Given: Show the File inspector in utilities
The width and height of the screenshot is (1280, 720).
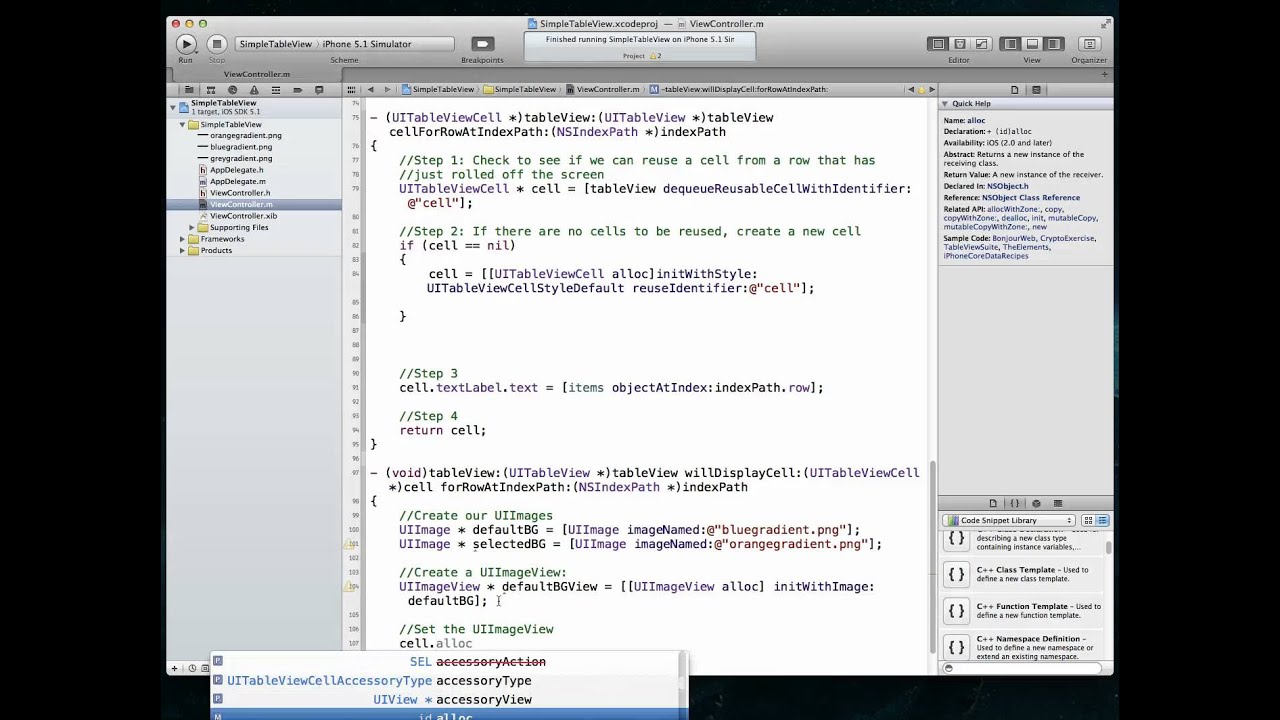Looking at the screenshot, I should tap(1014, 90).
